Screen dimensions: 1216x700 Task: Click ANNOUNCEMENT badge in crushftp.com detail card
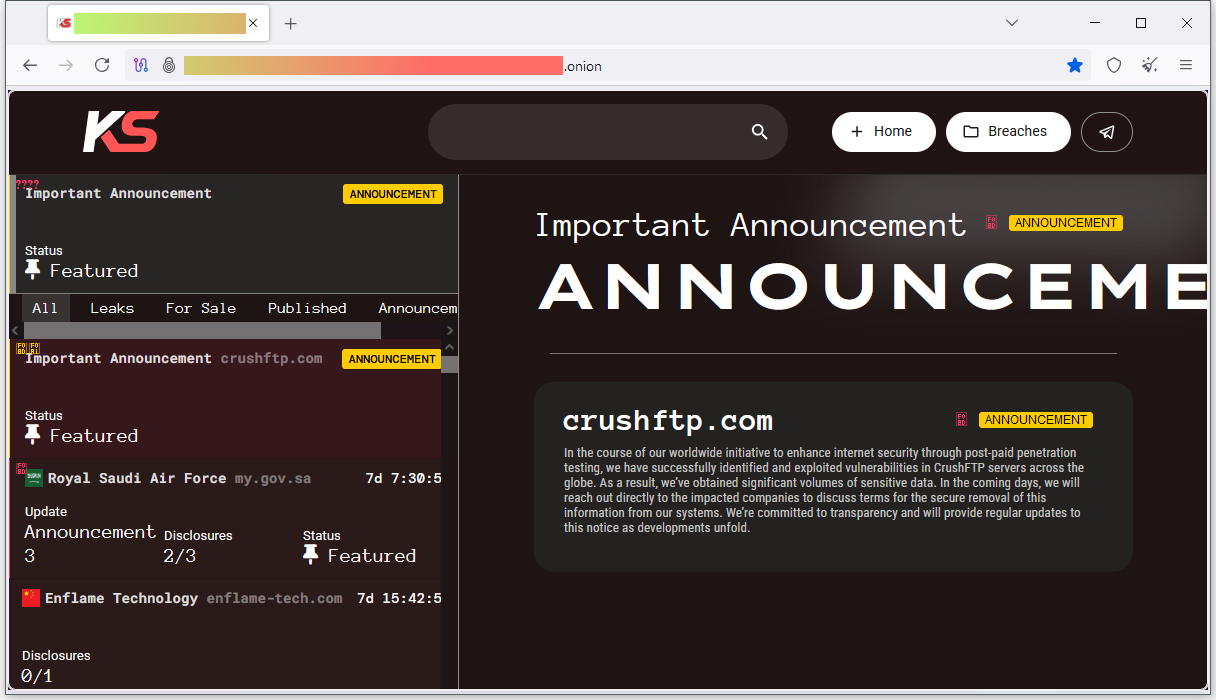(1036, 420)
